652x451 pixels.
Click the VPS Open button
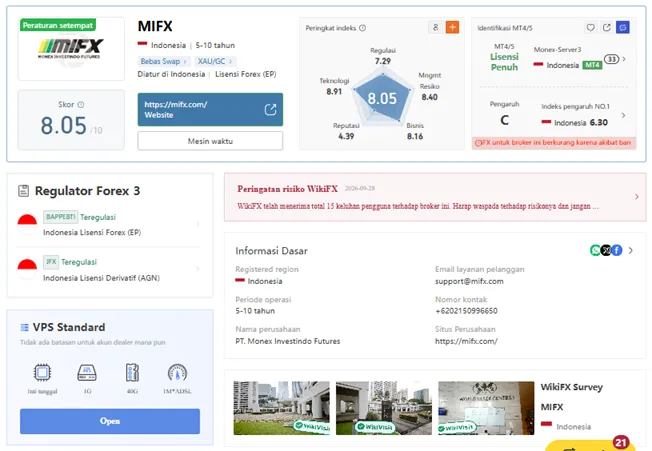[110, 421]
